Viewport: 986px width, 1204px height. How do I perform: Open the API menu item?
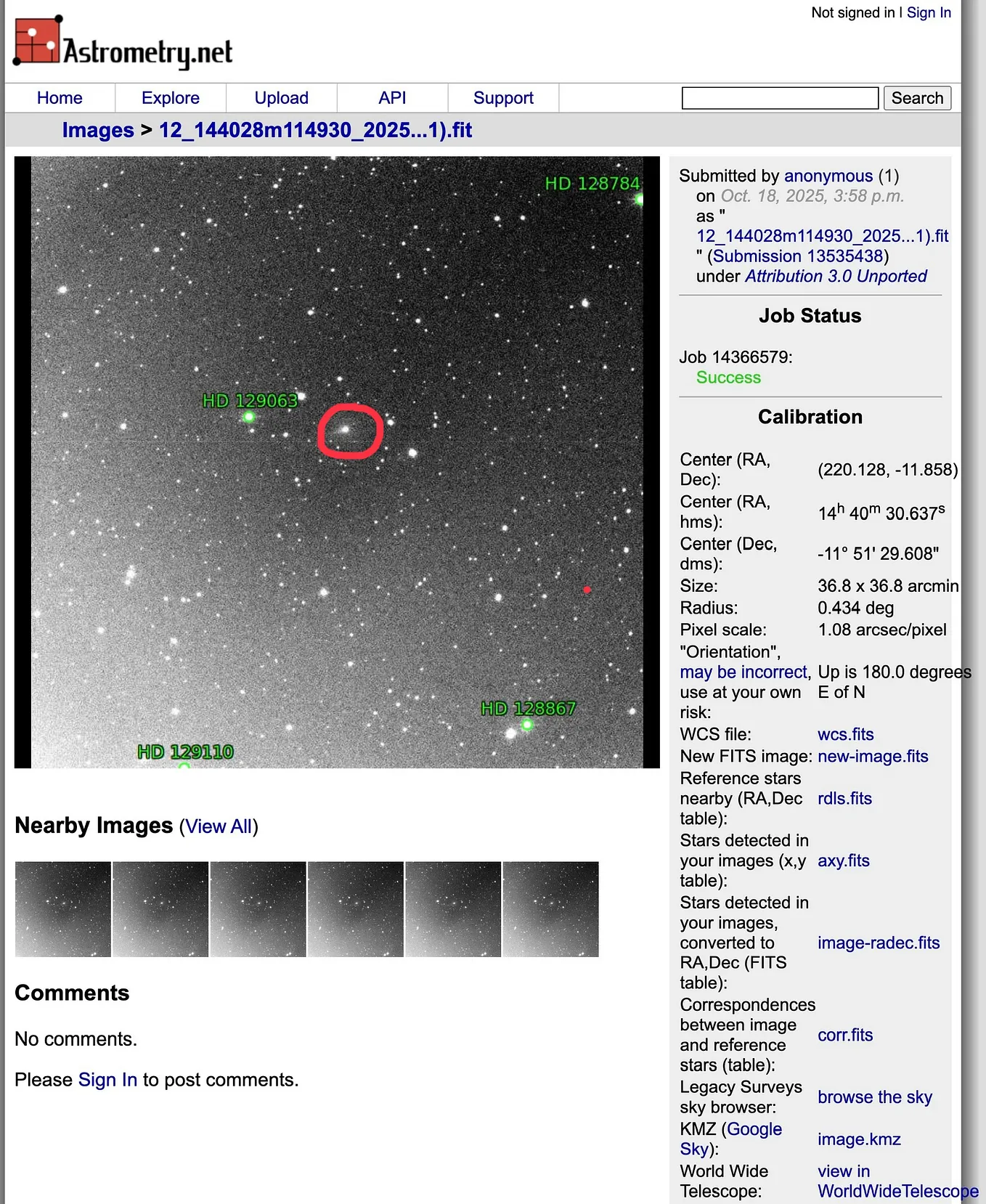[x=392, y=98]
